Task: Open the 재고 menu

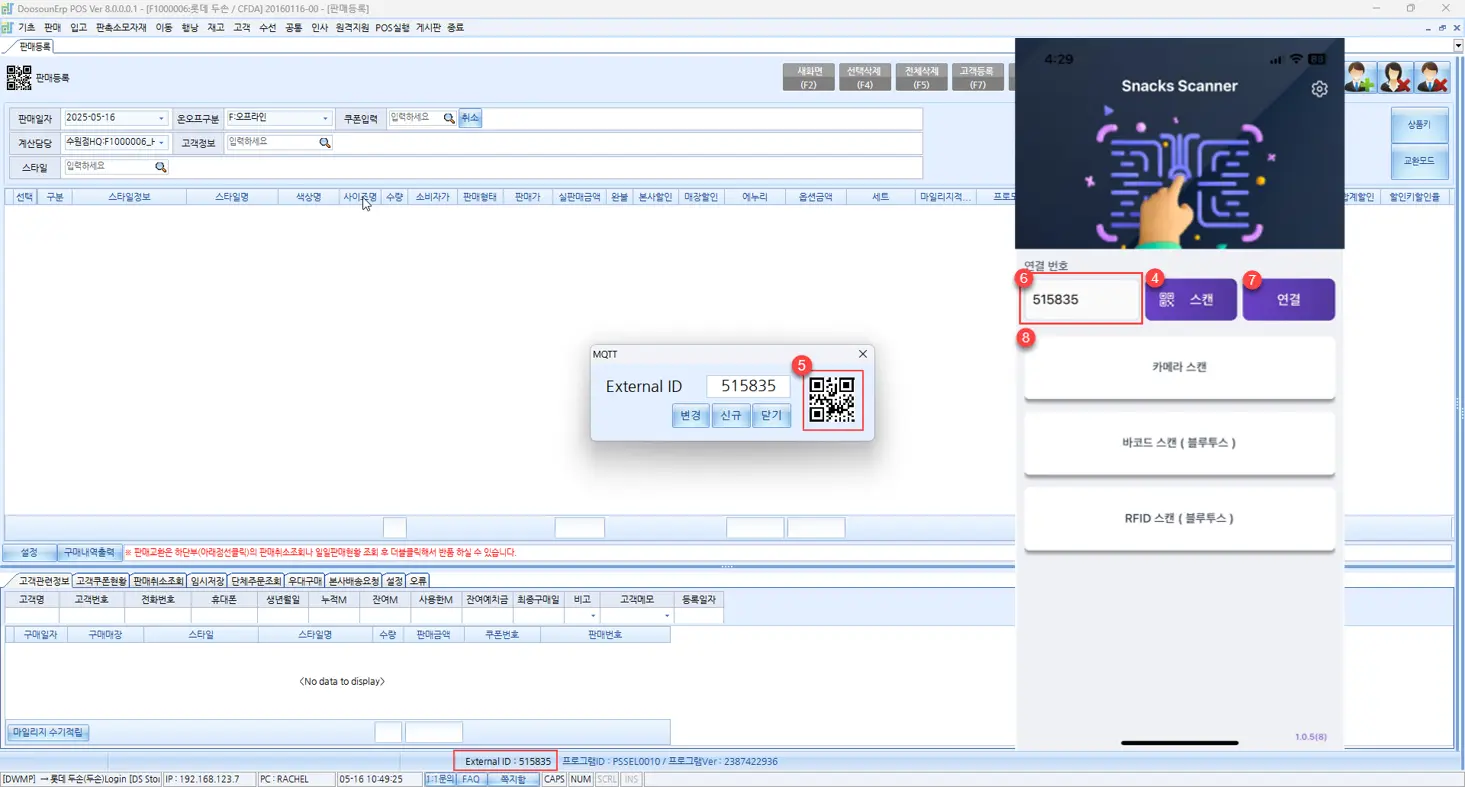Action: coord(216,28)
